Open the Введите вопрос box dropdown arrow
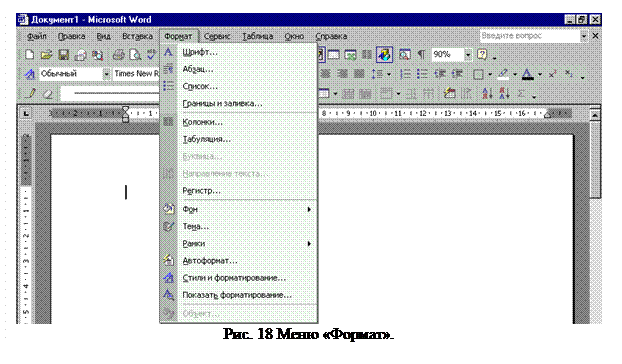 [x=584, y=36]
